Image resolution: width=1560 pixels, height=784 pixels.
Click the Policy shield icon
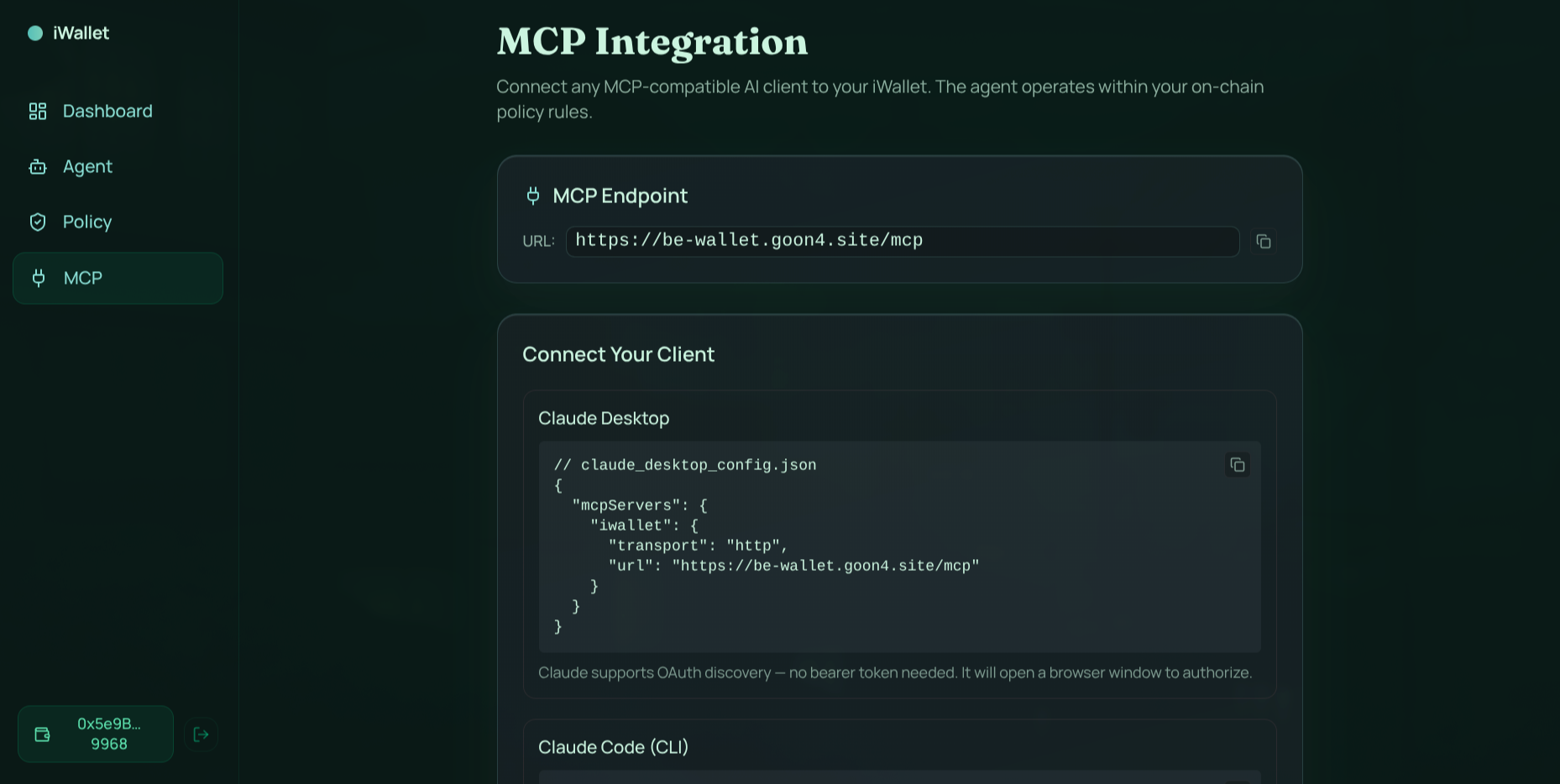pos(38,222)
